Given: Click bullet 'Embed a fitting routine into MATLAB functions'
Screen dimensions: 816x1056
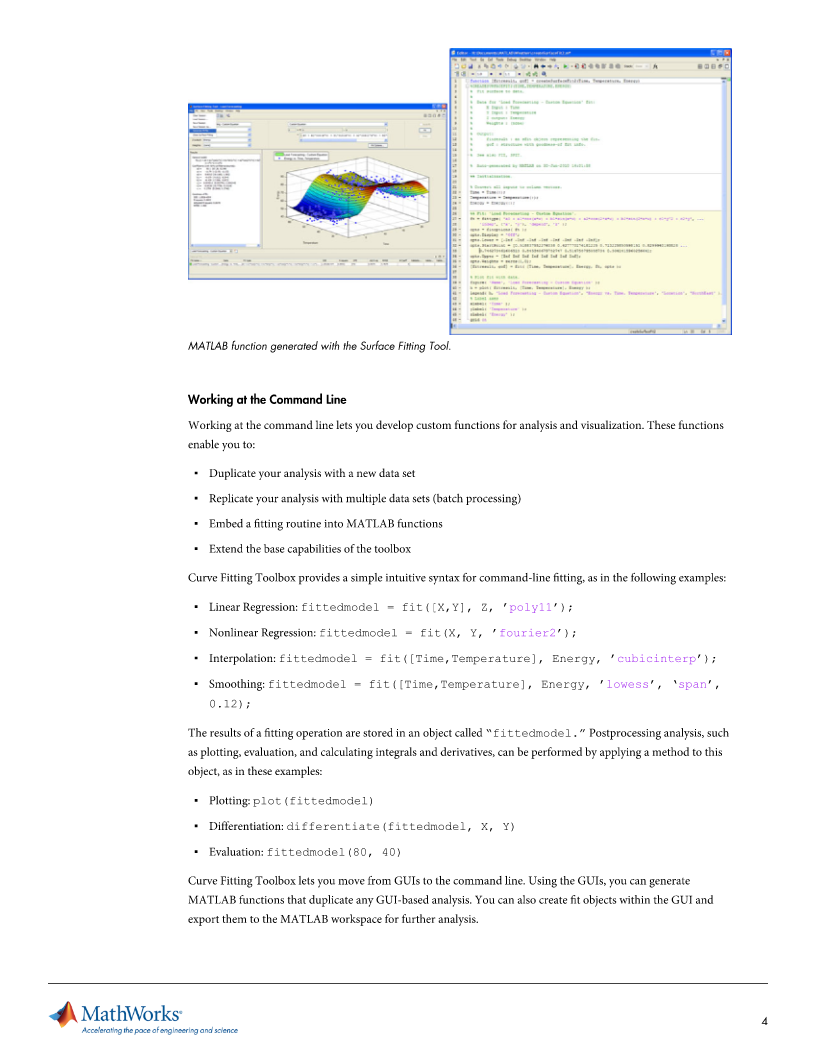Looking at the screenshot, I should pos(326,524).
